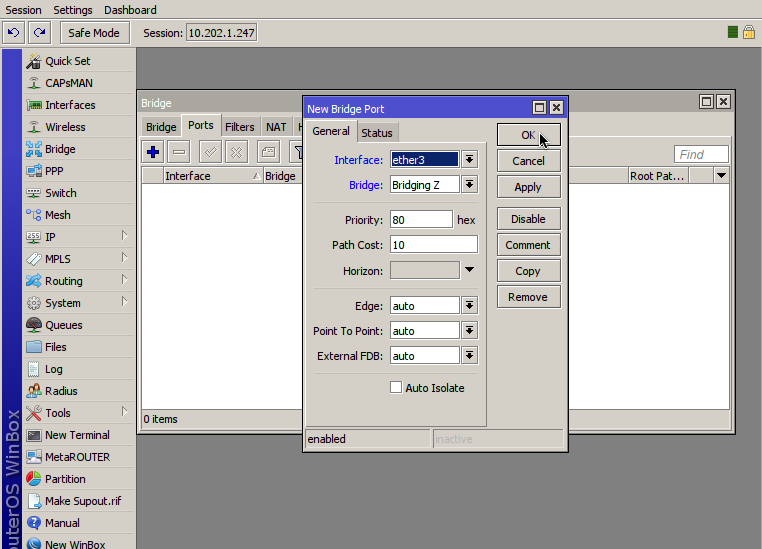
Task: Open MetaROUTER in the sidebar
Action: [80, 457]
